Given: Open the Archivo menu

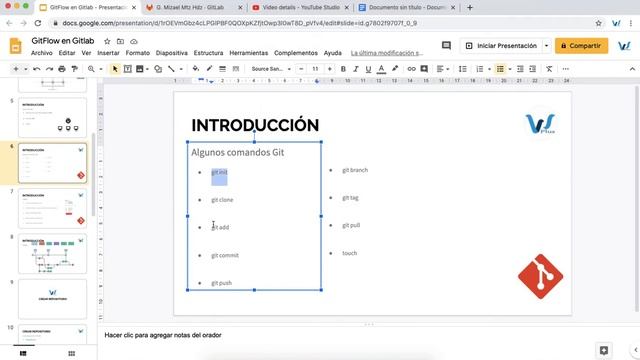Looking at the screenshot, I should pos(42,53).
